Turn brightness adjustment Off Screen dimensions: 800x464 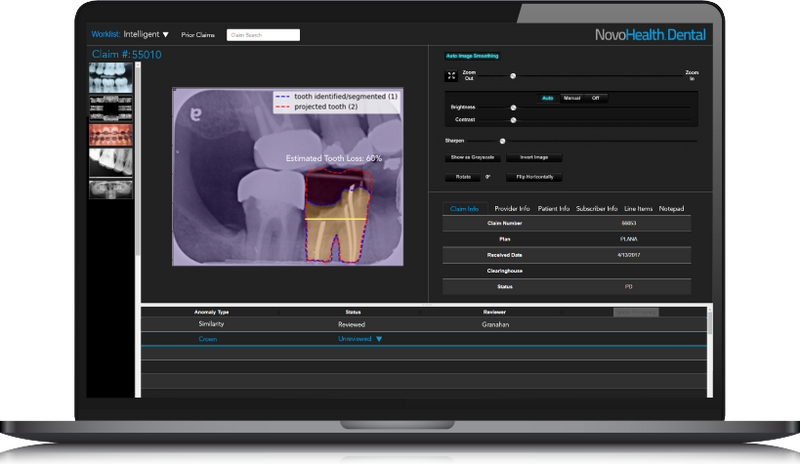click(x=595, y=98)
